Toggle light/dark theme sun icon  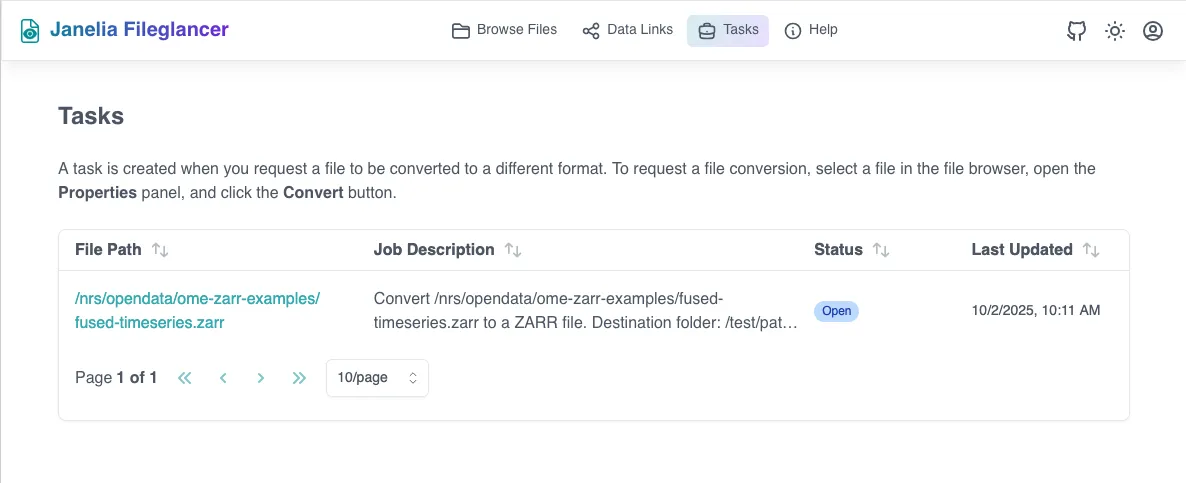click(1114, 31)
